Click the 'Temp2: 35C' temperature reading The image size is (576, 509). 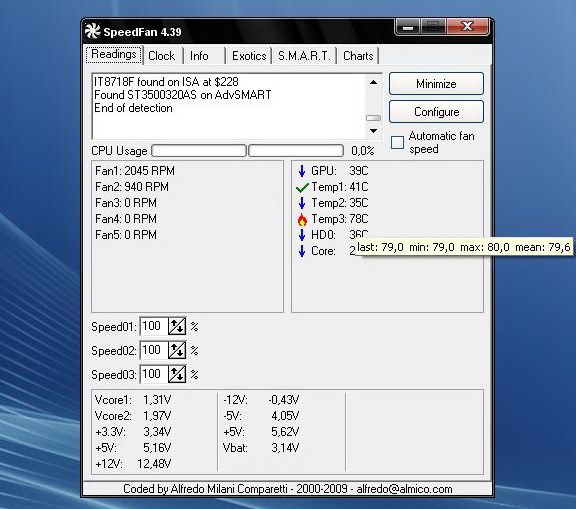point(340,203)
